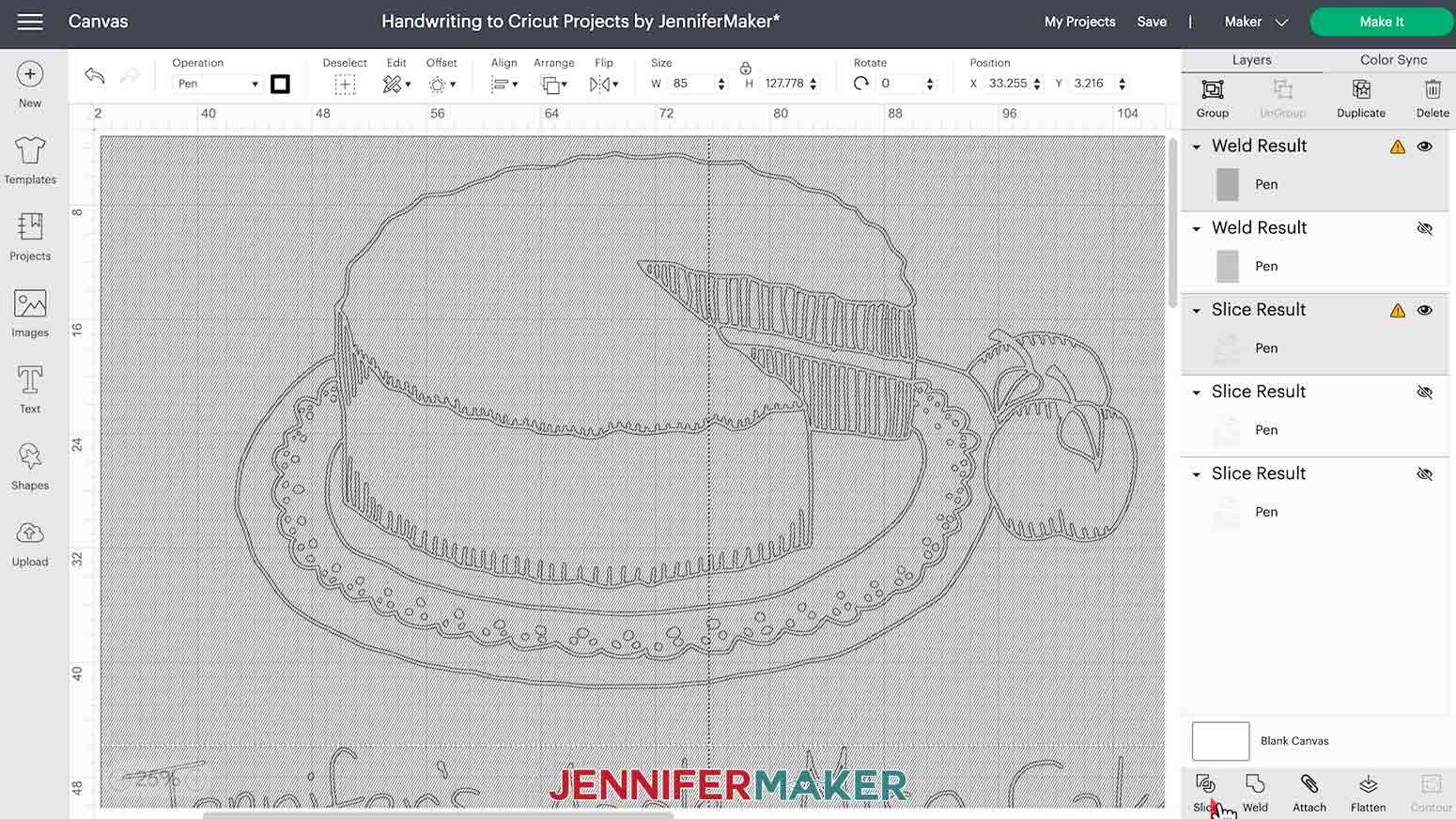Toggle the size aspect ratio lock

[745, 68]
